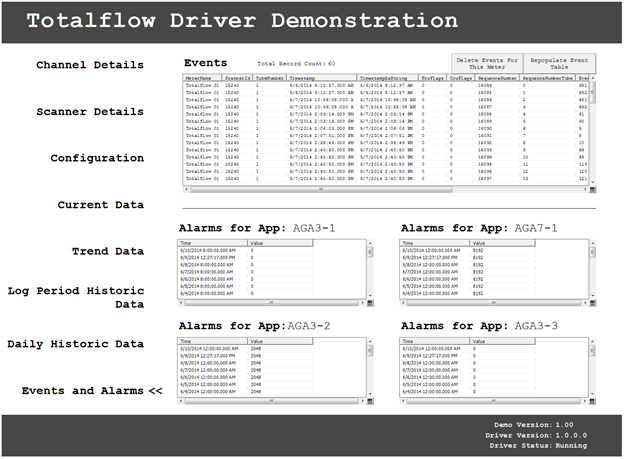Sort Events by SequenceNumberTube column header
624x459 pixels.
point(548,78)
